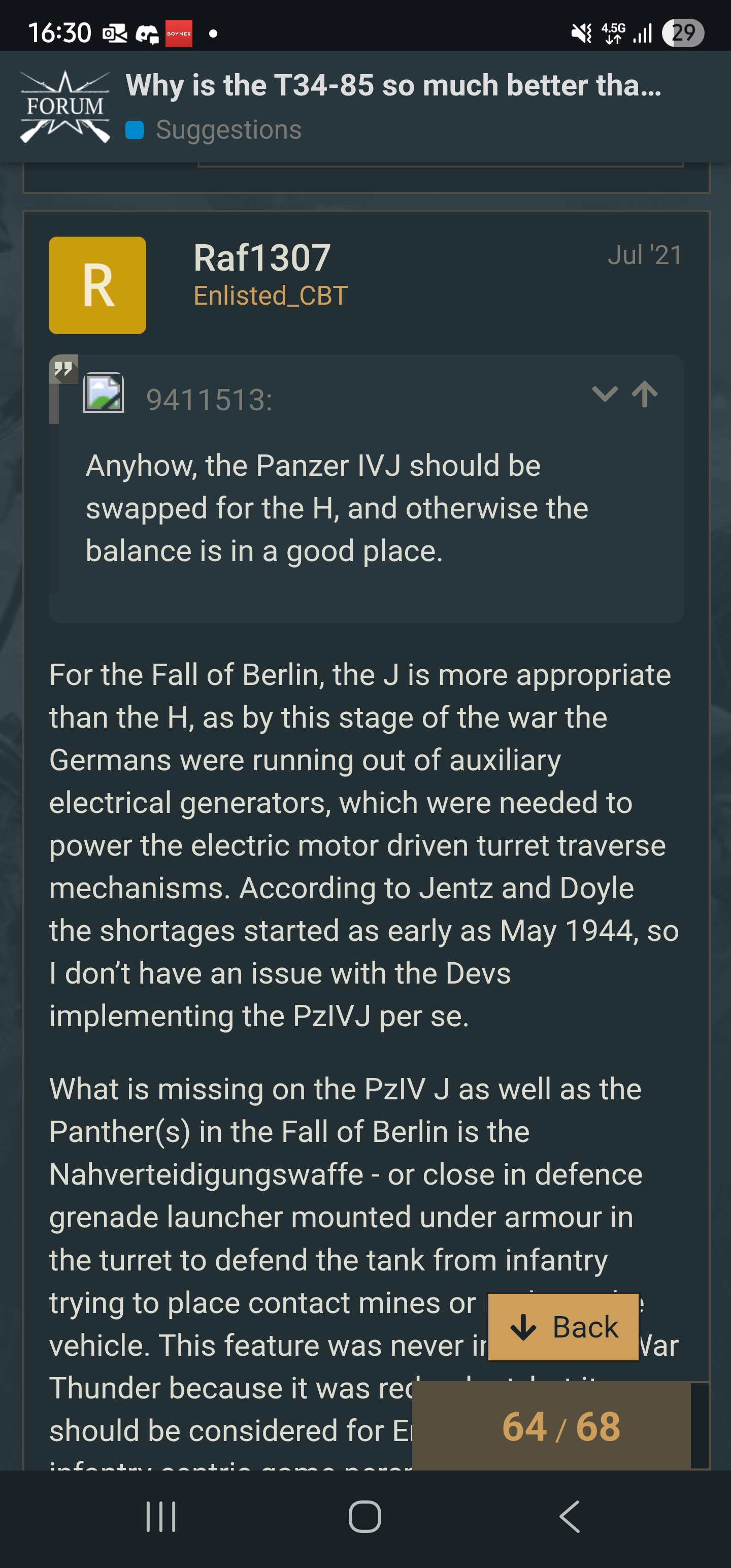This screenshot has width=731, height=1568.
Task: Jump to quoted post with up arrow
Action: pyautogui.click(x=645, y=394)
